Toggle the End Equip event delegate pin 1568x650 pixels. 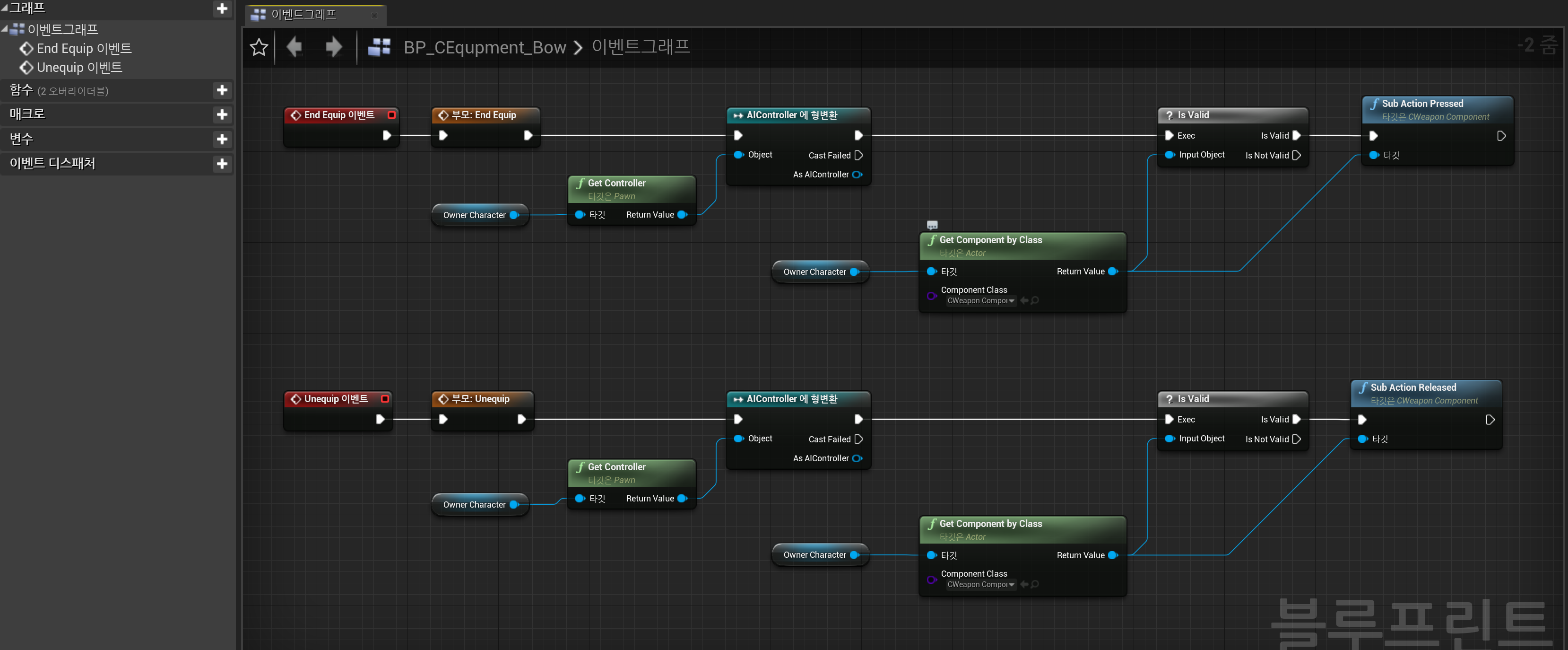pos(391,115)
